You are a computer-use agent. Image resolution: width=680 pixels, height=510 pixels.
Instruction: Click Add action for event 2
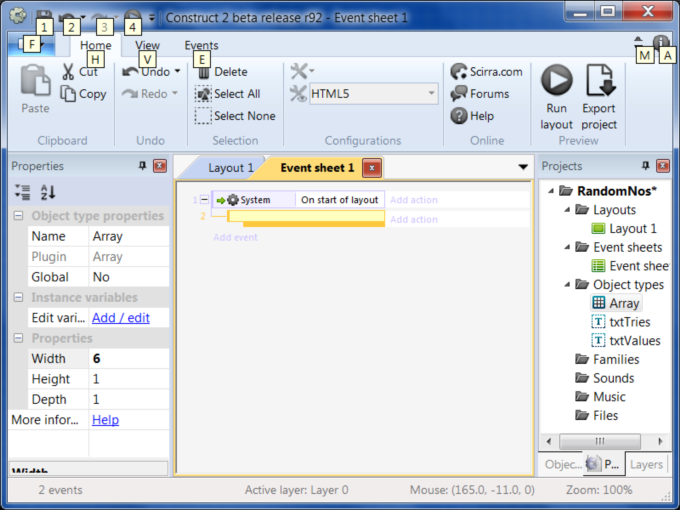coord(414,219)
